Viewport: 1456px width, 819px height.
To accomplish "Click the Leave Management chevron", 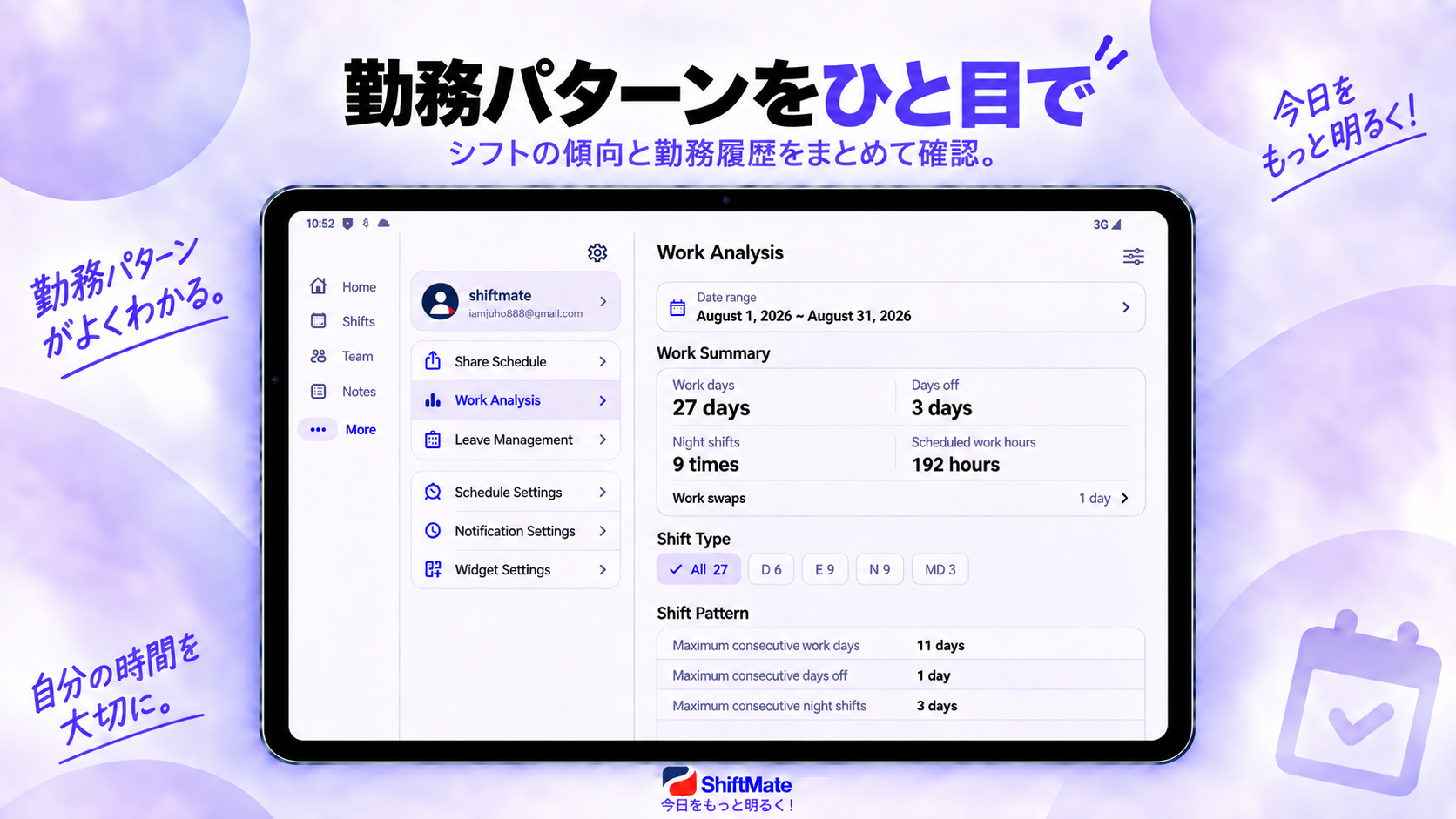I will pyautogui.click(x=603, y=440).
